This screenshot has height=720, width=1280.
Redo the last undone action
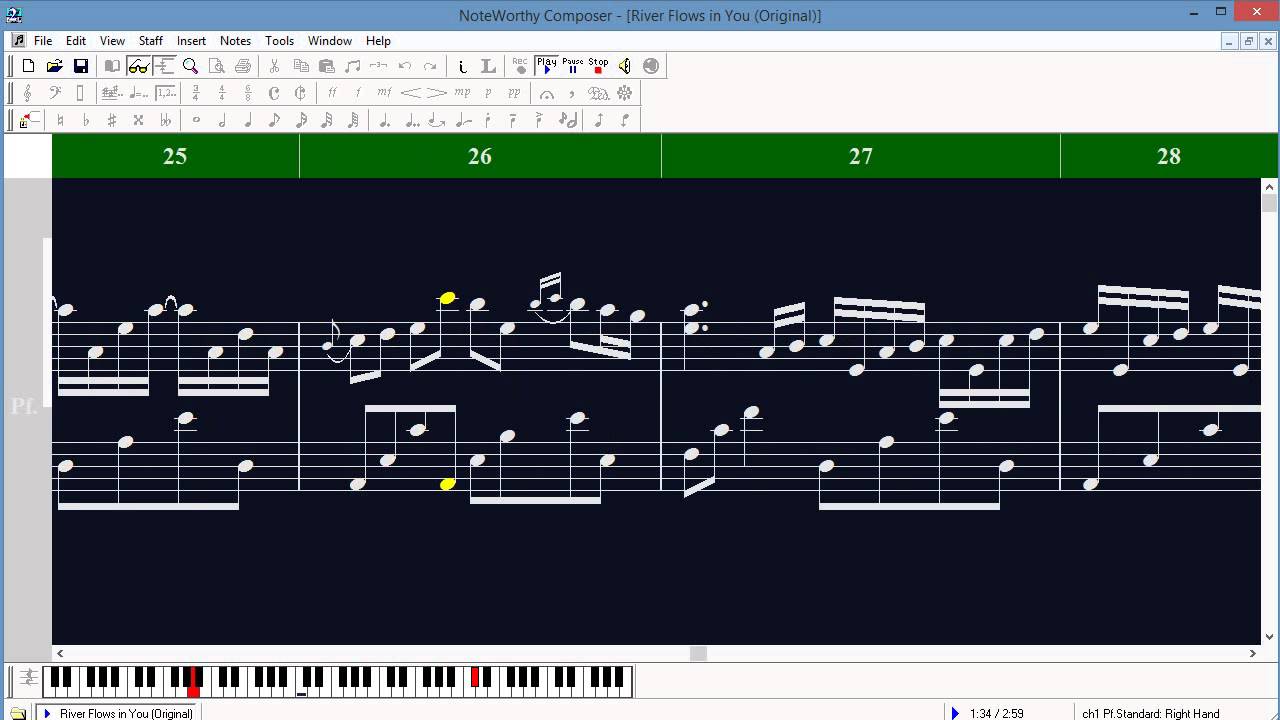[x=430, y=66]
